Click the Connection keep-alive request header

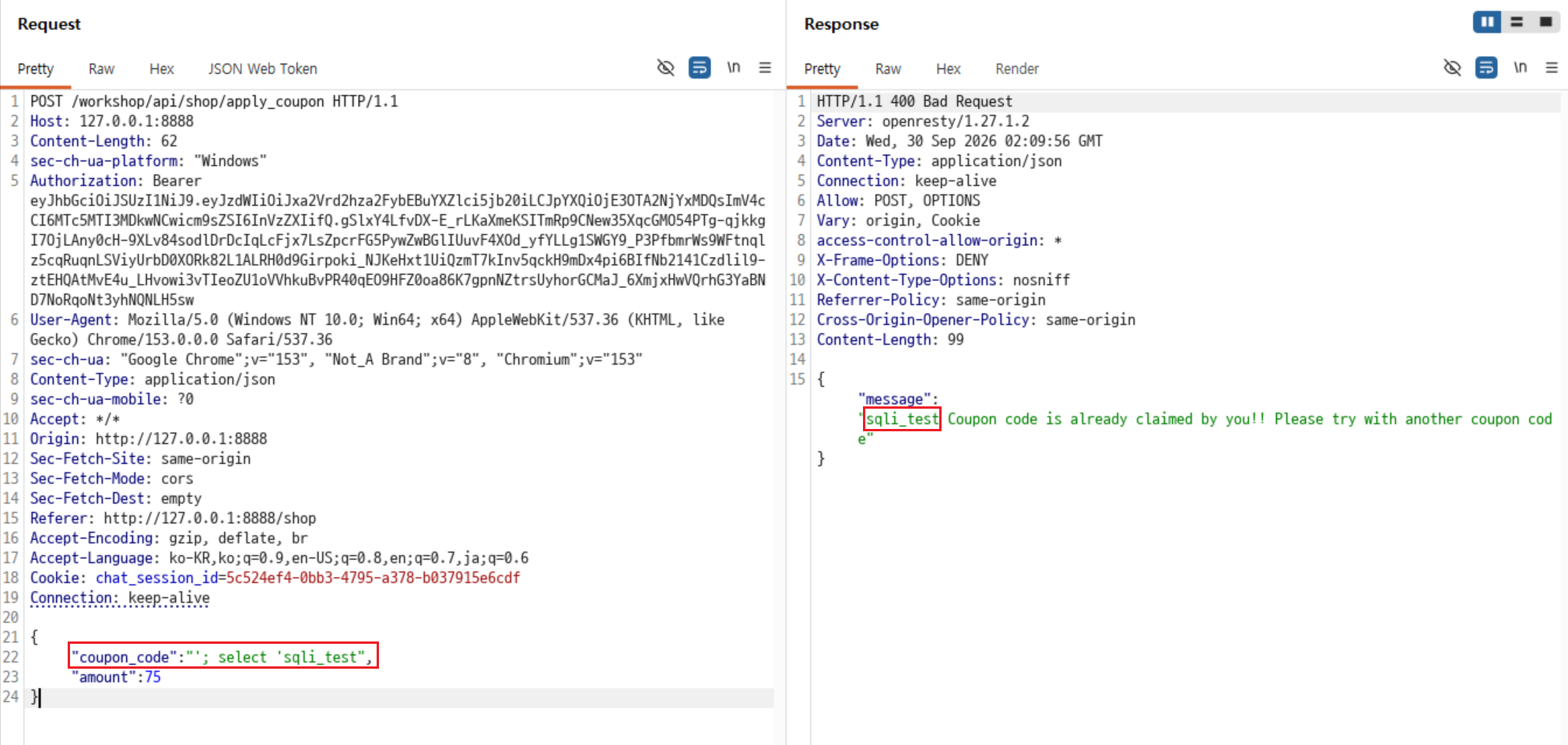click(x=120, y=597)
